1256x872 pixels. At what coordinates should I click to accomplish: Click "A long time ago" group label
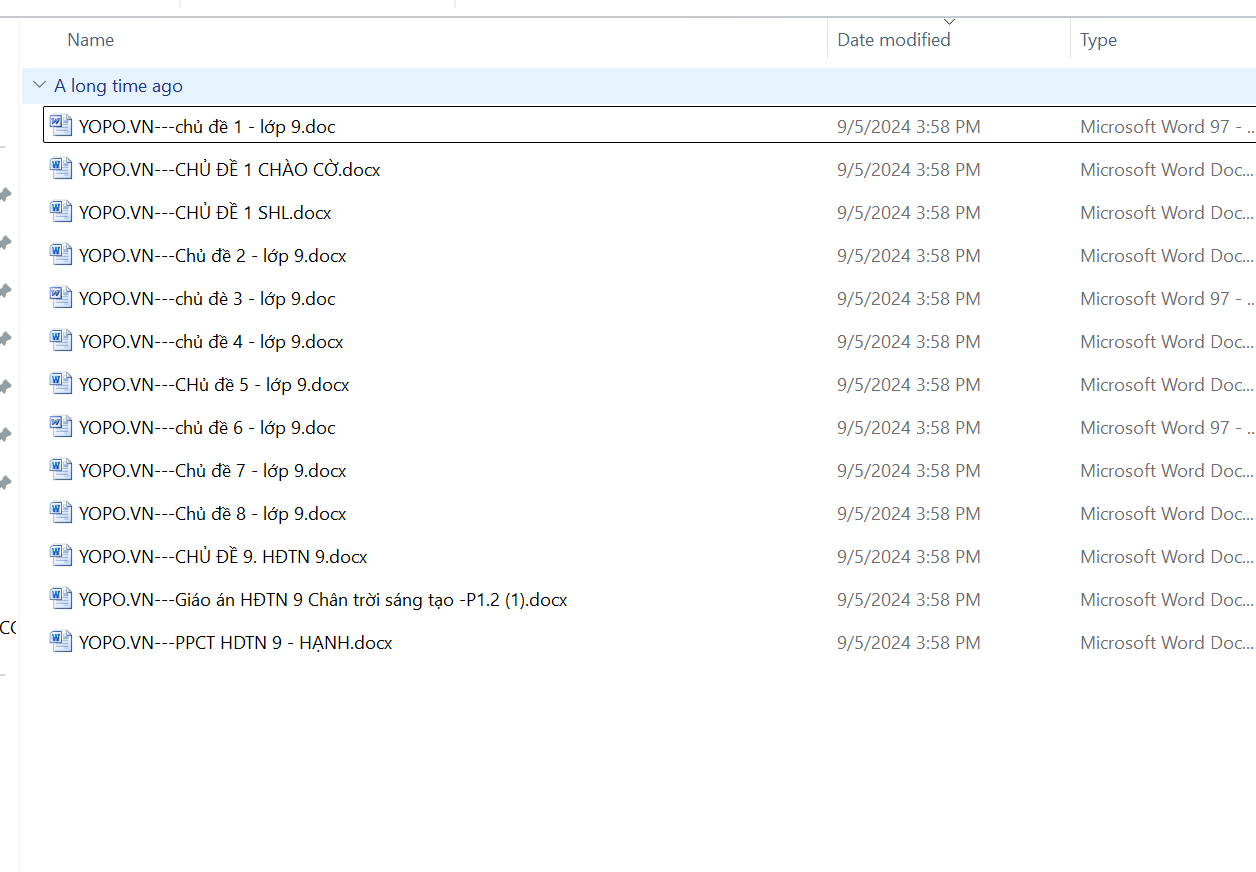pyautogui.click(x=118, y=86)
